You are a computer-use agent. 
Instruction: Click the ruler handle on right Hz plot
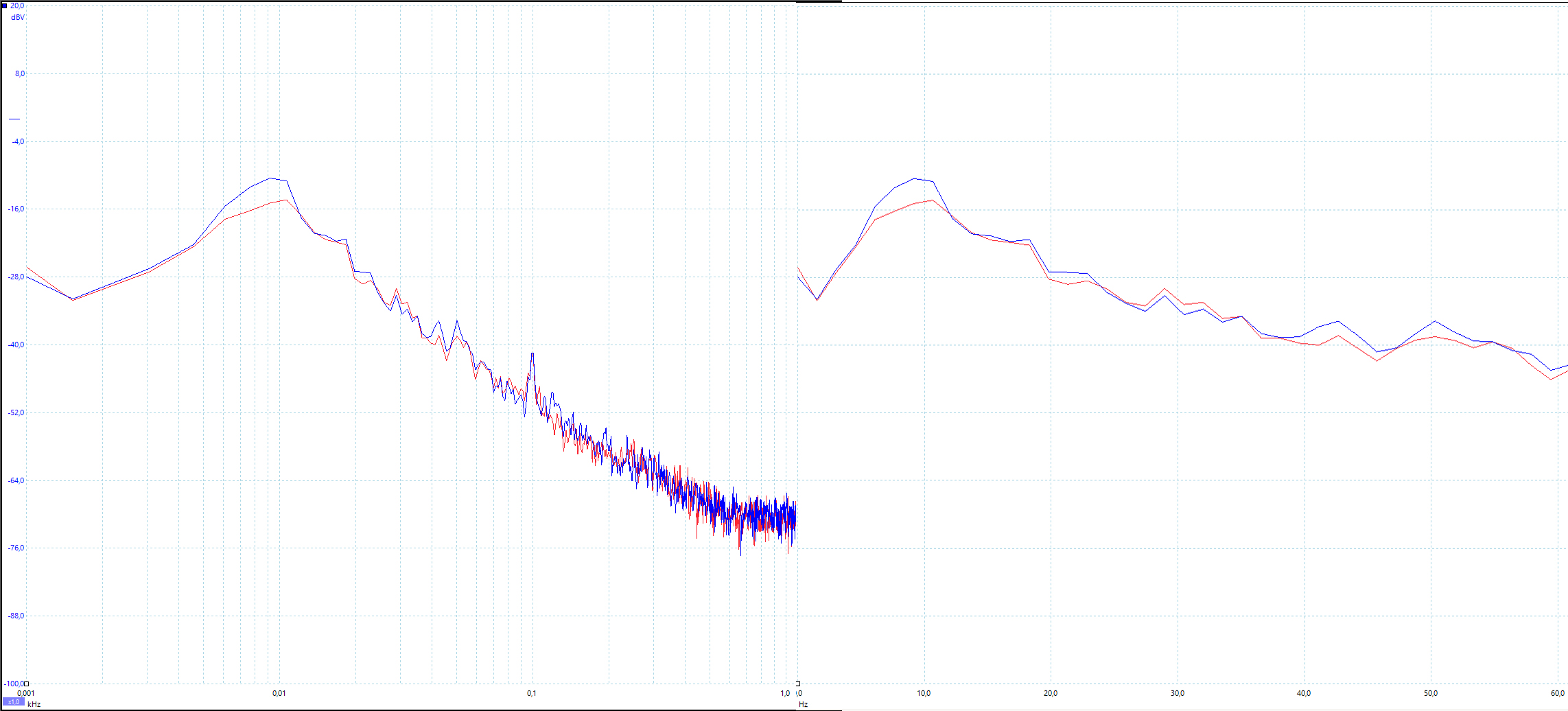pyautogui.click(x=798, y=684)
